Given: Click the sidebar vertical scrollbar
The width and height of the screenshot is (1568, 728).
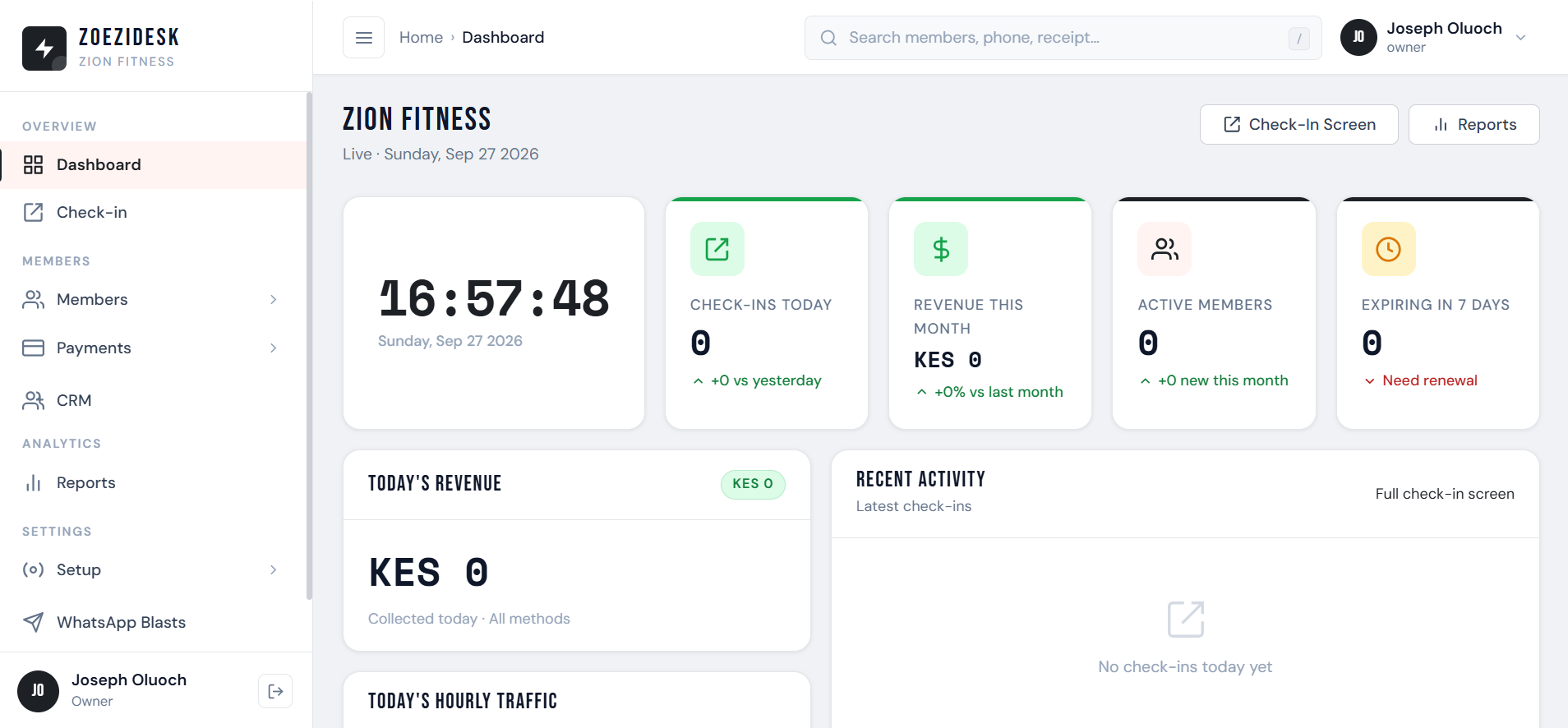Looking at the screenshot, I should pos(309,345).
